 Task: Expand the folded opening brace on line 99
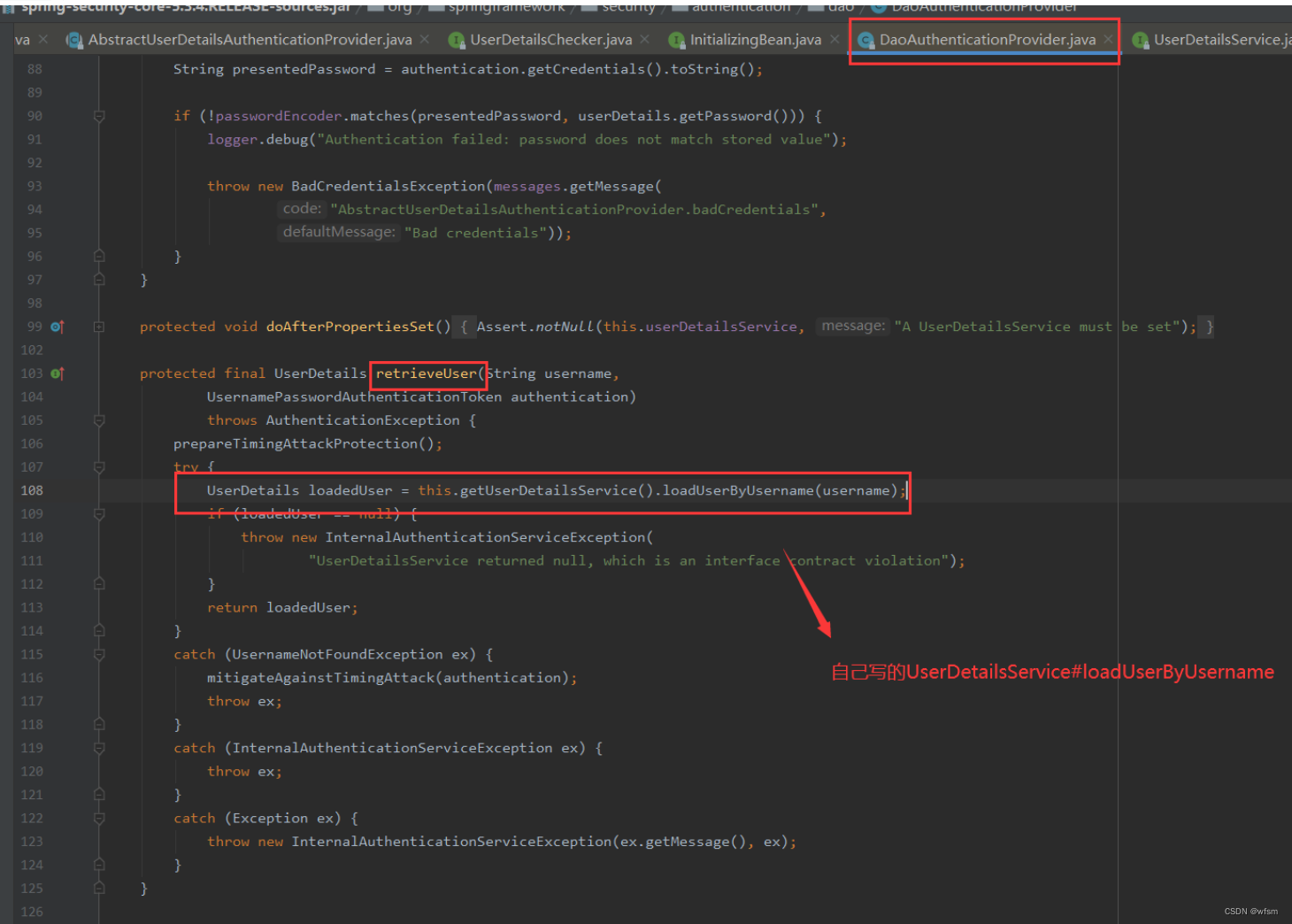[x=464, y=327]
